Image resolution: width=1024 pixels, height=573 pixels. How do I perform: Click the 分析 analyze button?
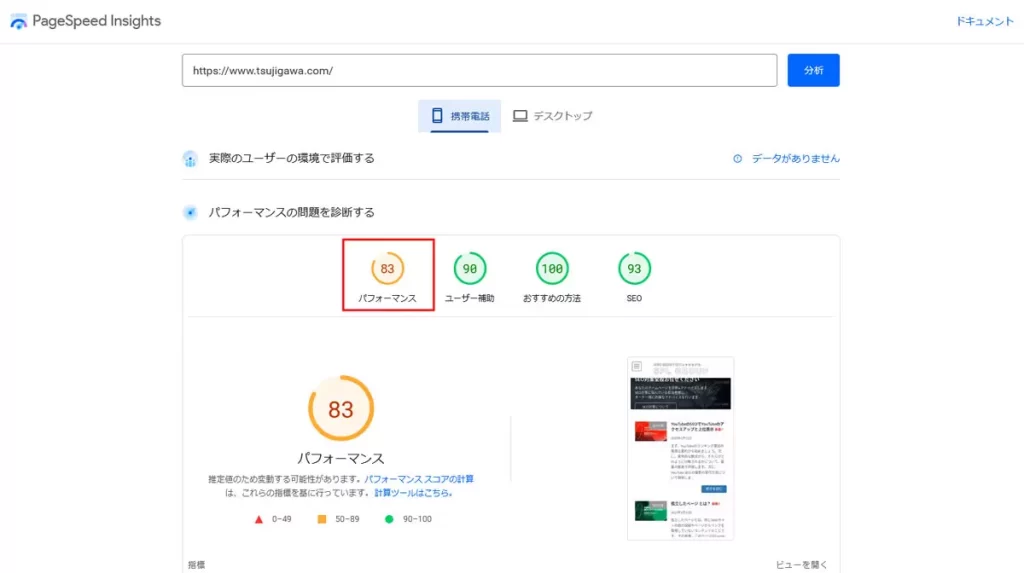pos(813,71)
